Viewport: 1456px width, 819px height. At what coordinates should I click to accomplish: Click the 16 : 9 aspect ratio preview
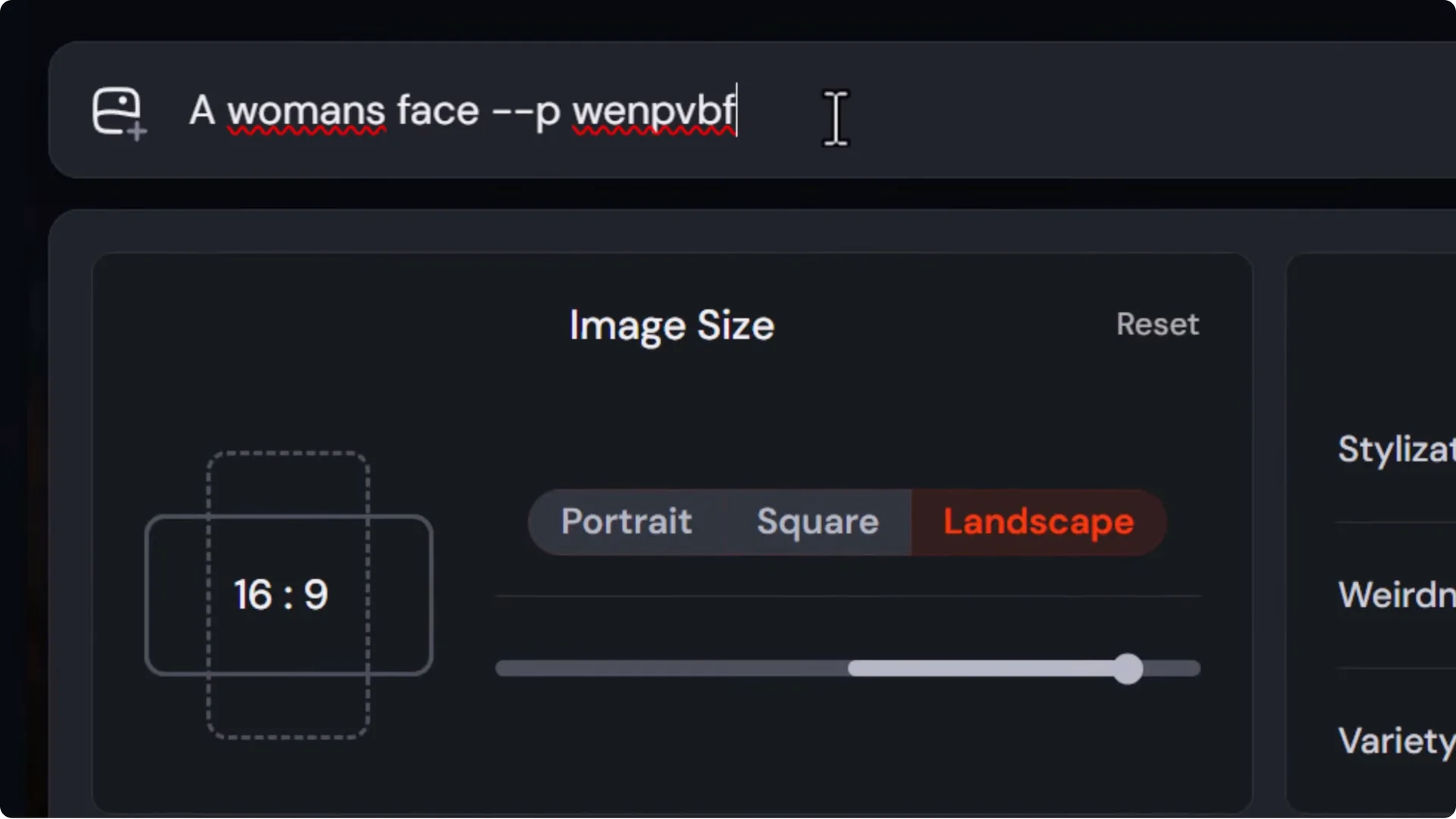tap(281, 595)
